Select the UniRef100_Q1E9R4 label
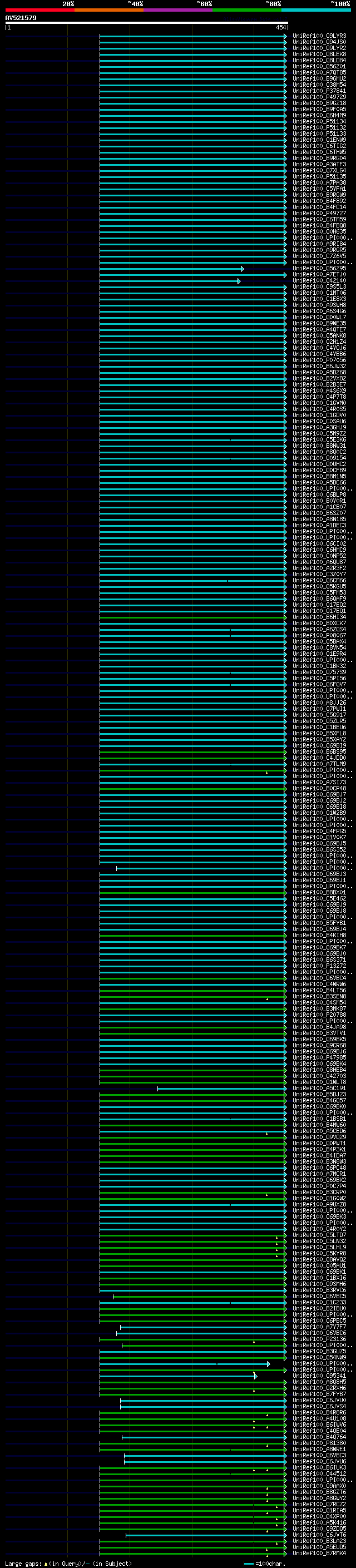The height and width of the screenshot is (1568, 356). click(x=319, y=654)
